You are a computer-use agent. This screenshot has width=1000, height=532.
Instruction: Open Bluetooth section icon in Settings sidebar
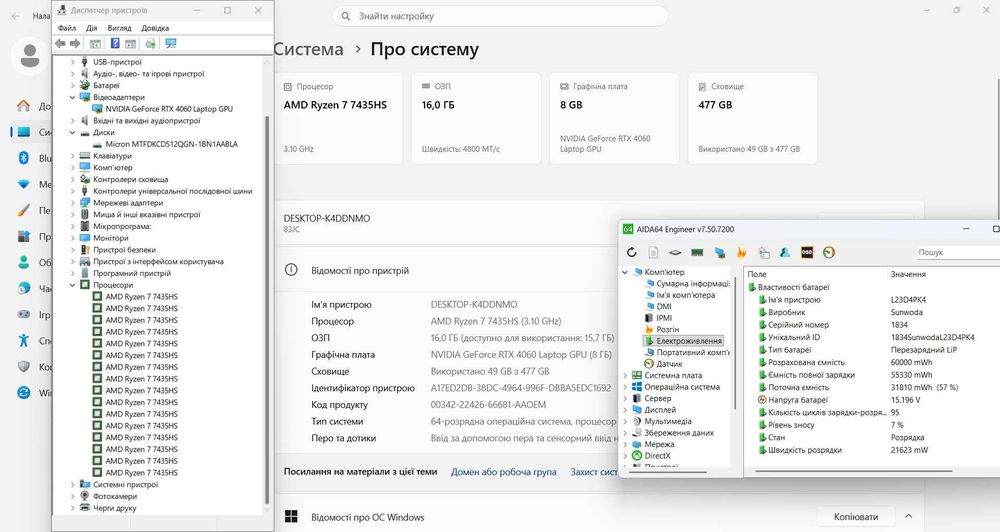click(24, 158)
